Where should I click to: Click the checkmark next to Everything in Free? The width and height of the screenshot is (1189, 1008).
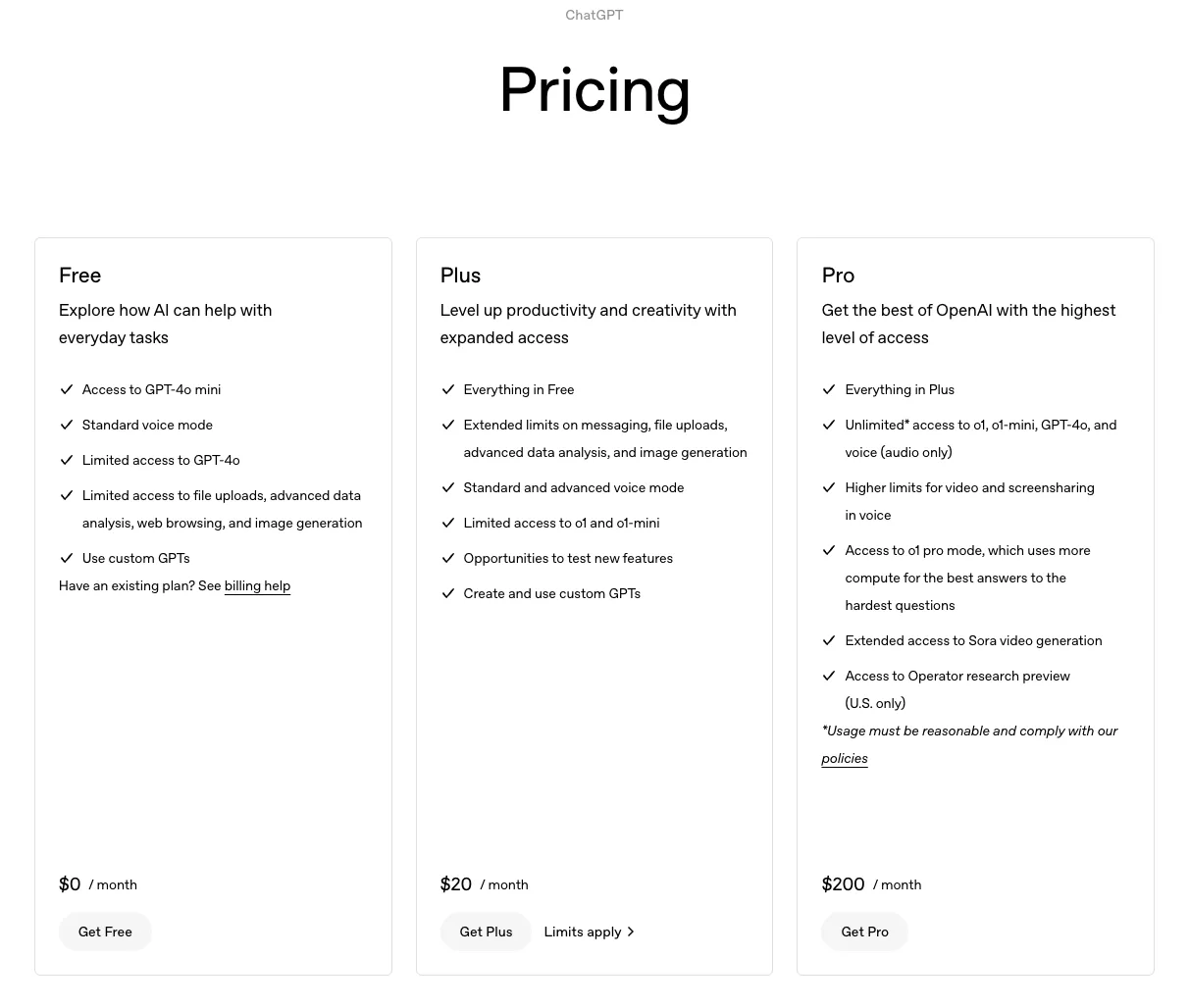pyautogui.click(x=448, y=389)
